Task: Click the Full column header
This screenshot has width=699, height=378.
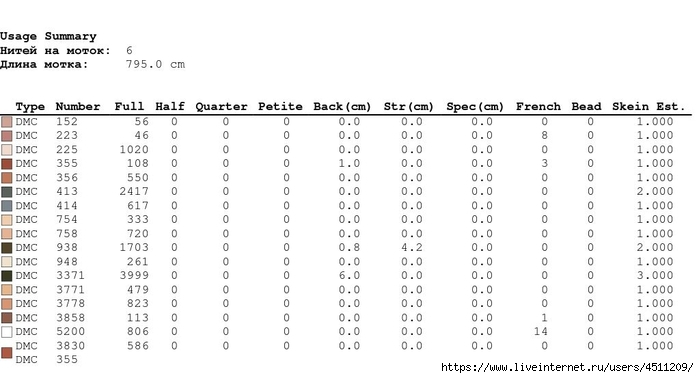Action: pos(129,107)
